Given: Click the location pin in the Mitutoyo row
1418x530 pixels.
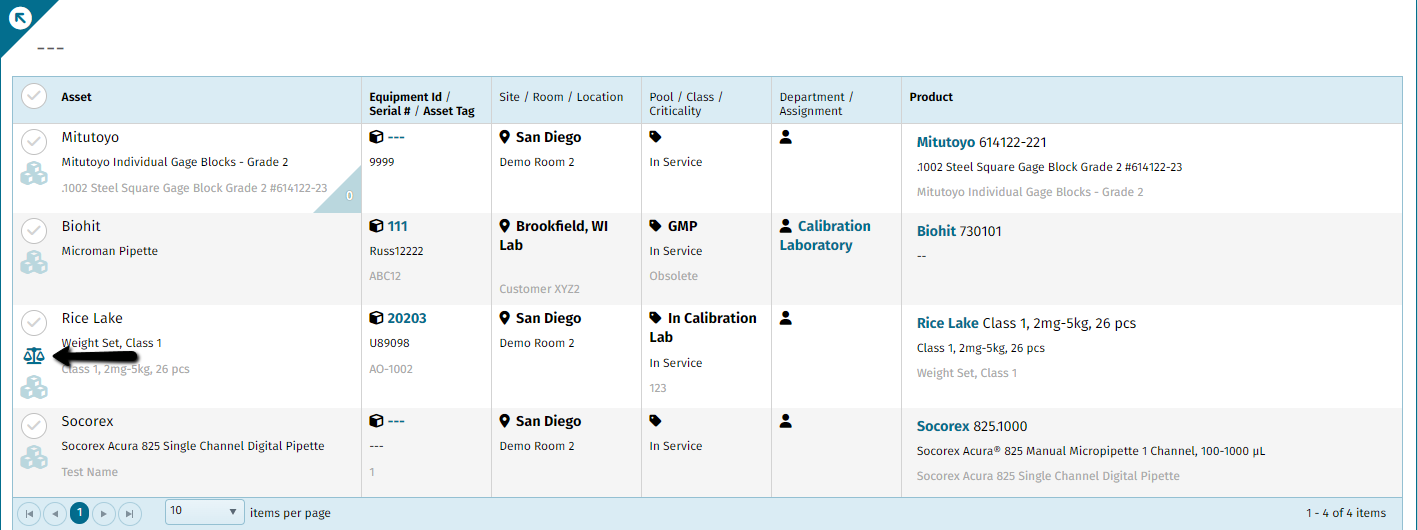Looking at the screenshot, I should pos(505,137).
